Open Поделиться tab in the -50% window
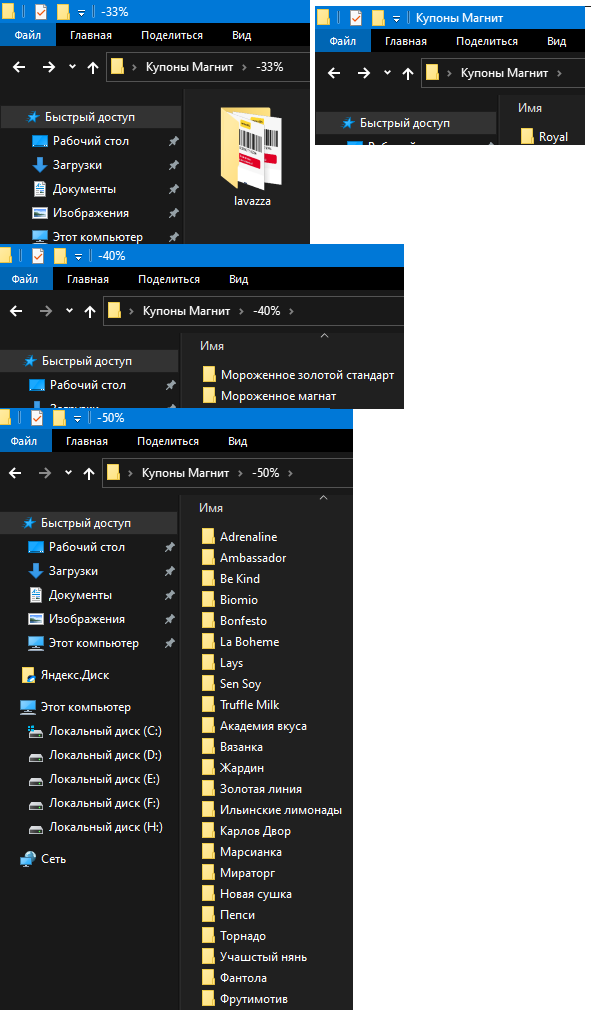 pyautogui.click(x=168, y=441)
